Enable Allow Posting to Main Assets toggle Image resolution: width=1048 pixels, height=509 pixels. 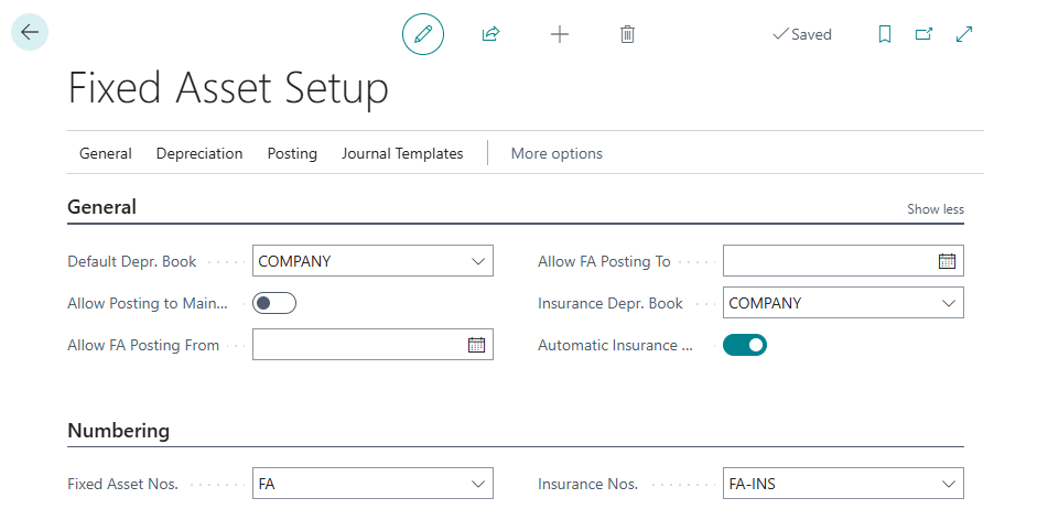click(274, 304)
